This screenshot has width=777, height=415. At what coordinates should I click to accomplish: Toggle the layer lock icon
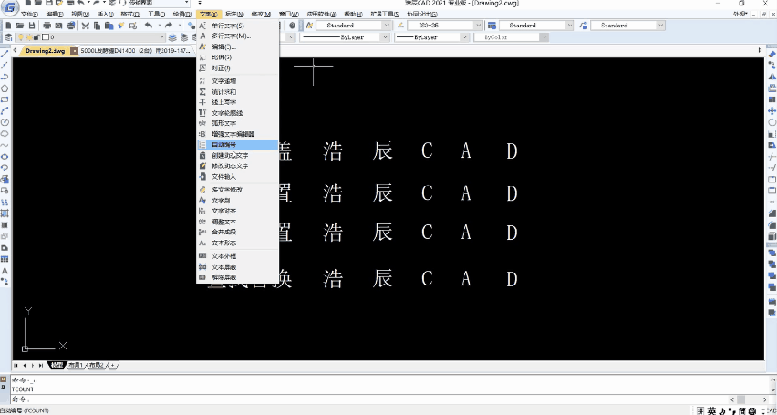36,37
